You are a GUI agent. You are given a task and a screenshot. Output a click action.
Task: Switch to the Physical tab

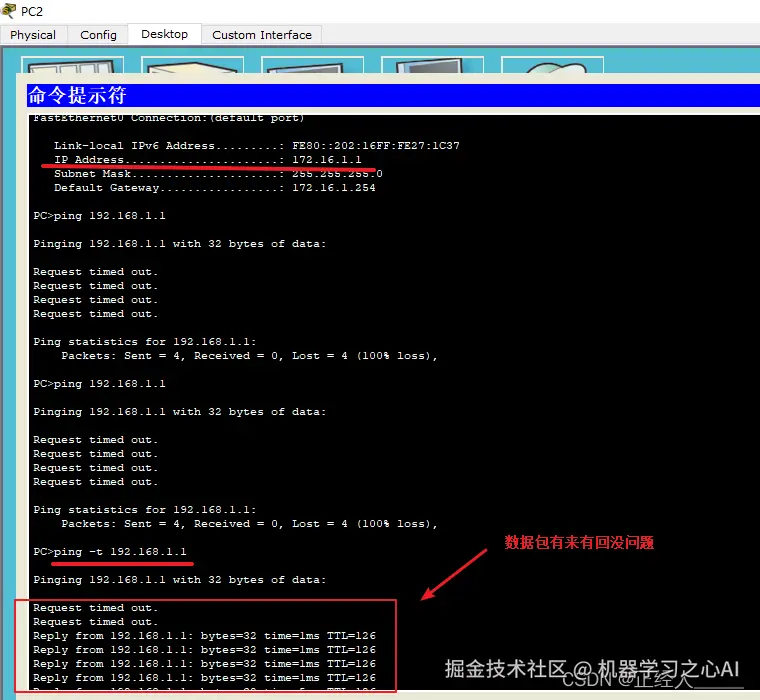33,35
